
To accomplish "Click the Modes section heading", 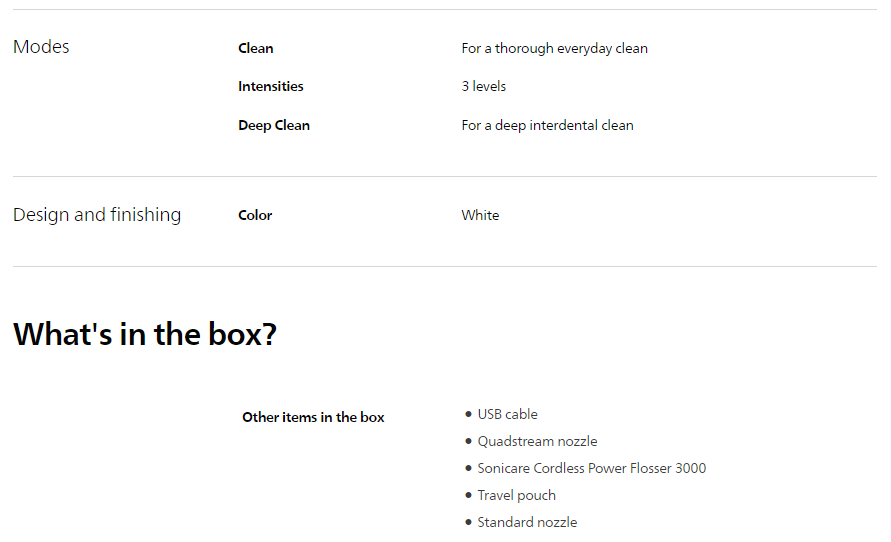I will pos(41,47).
